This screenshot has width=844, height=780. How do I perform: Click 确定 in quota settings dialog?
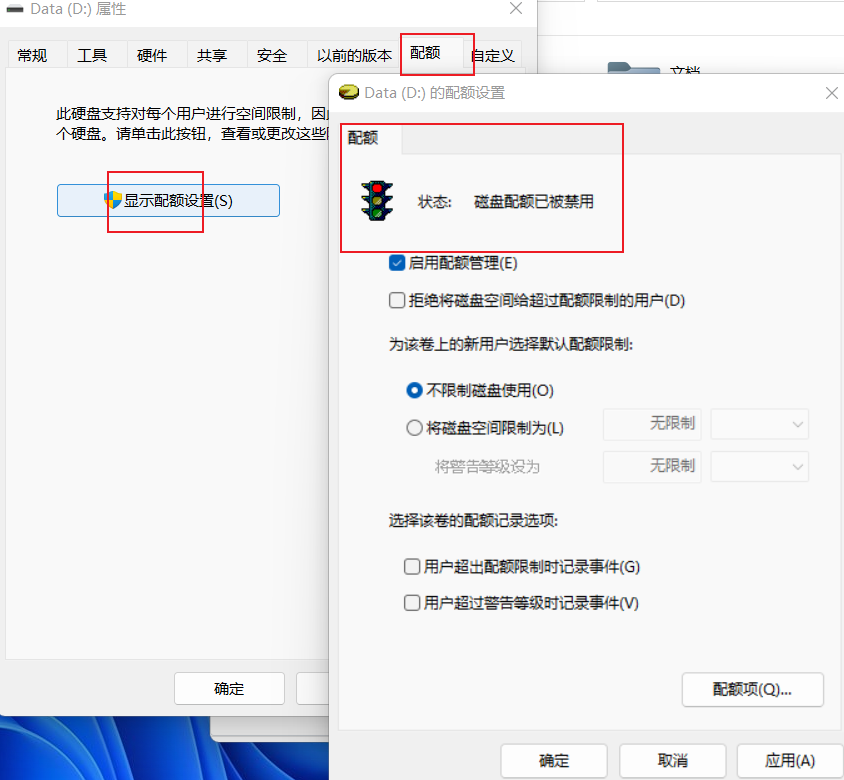point(554,761)
